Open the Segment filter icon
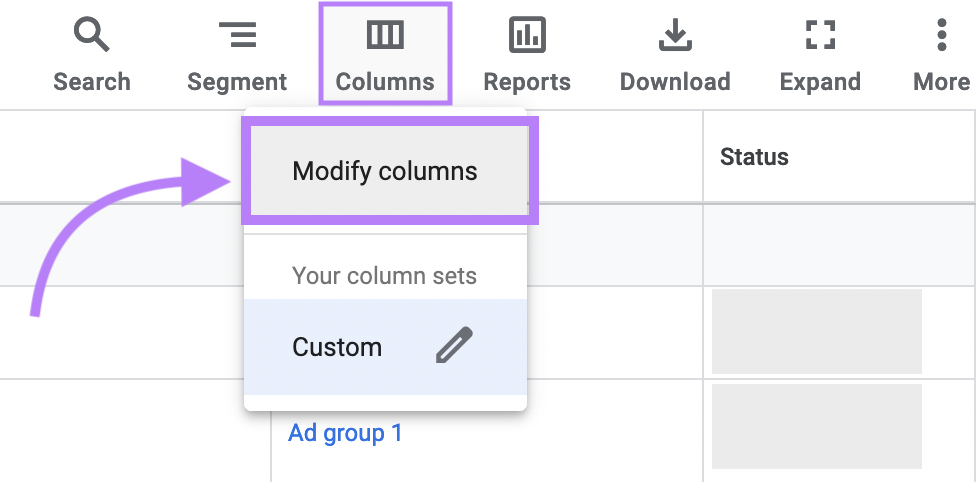 pos(237,36)
